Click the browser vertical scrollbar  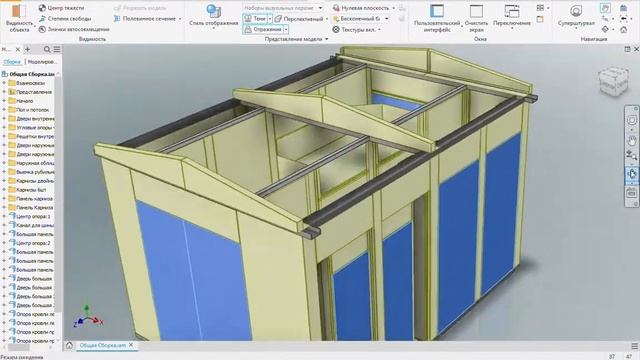coord(58,194)
